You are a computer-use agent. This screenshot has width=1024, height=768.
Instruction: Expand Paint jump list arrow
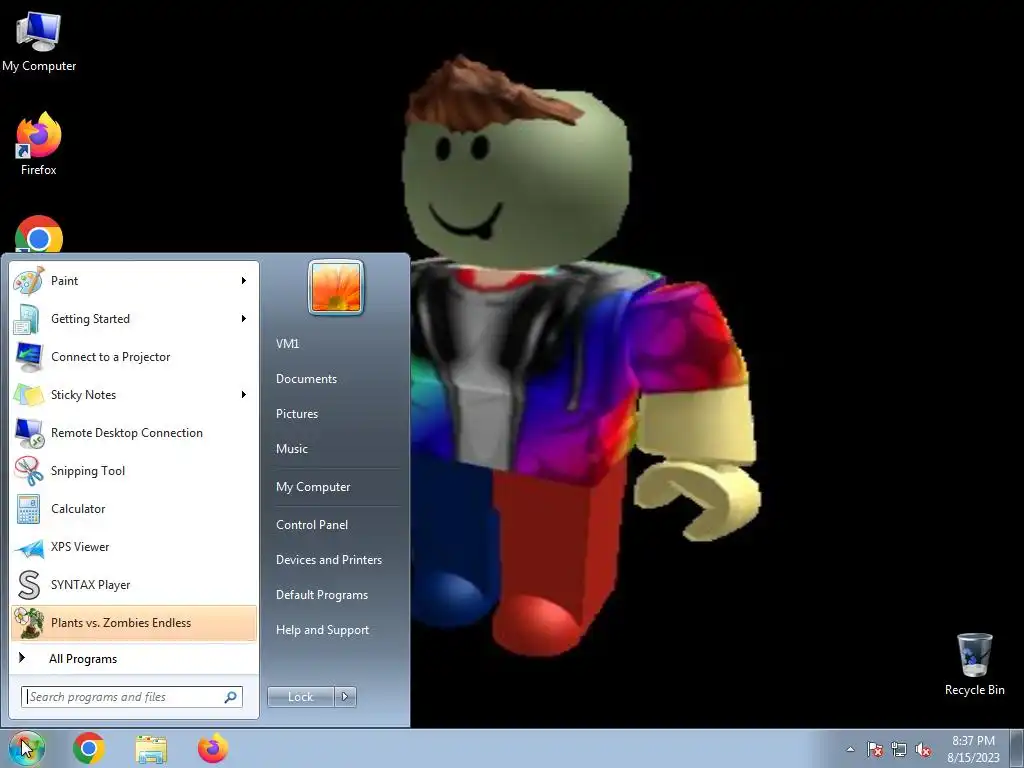point(244,281)
